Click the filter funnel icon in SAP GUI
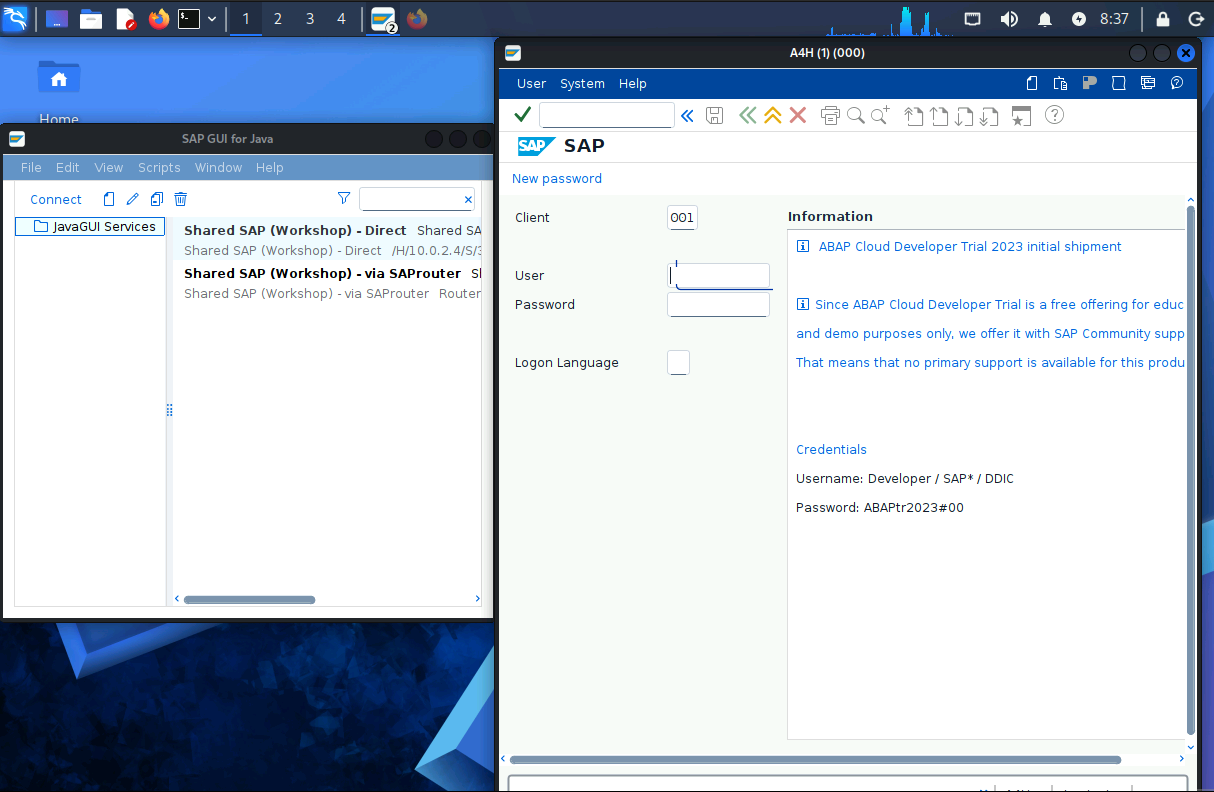The height and width of the screenshot is (792, 1214). (x=344, y=199)
